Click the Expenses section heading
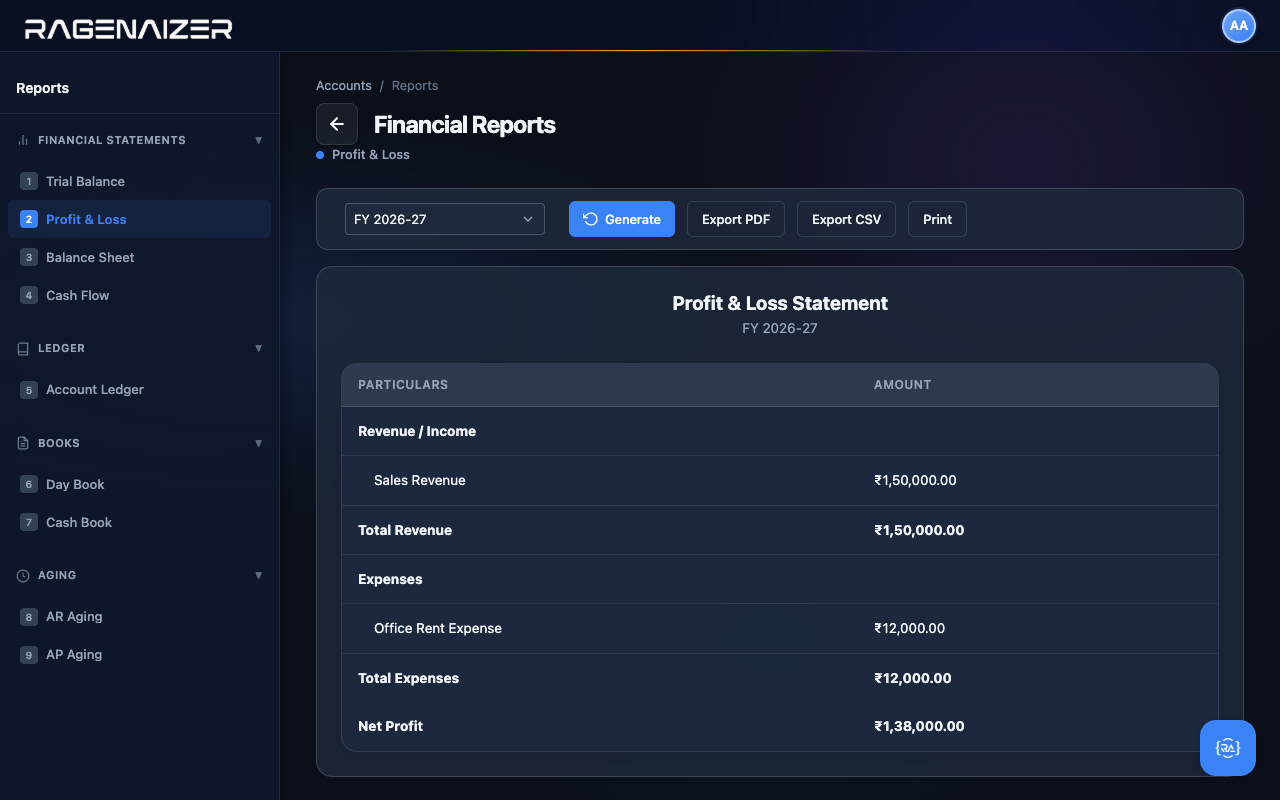The image size is (1280, 800). pyautogui.click(x=390, y=579)
